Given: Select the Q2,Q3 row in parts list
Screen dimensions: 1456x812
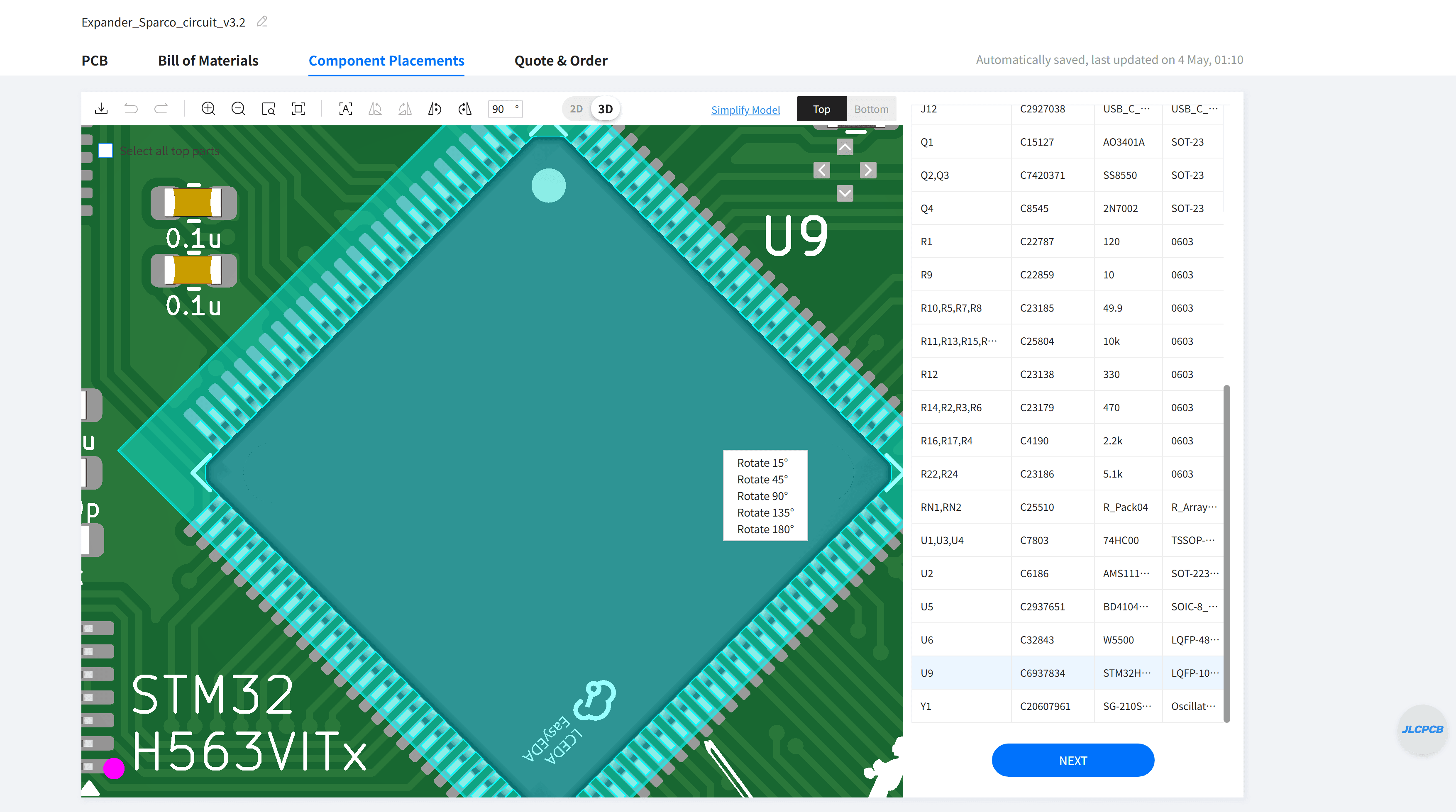Looking at the screenshot, I should click(x=1067, y=175).
